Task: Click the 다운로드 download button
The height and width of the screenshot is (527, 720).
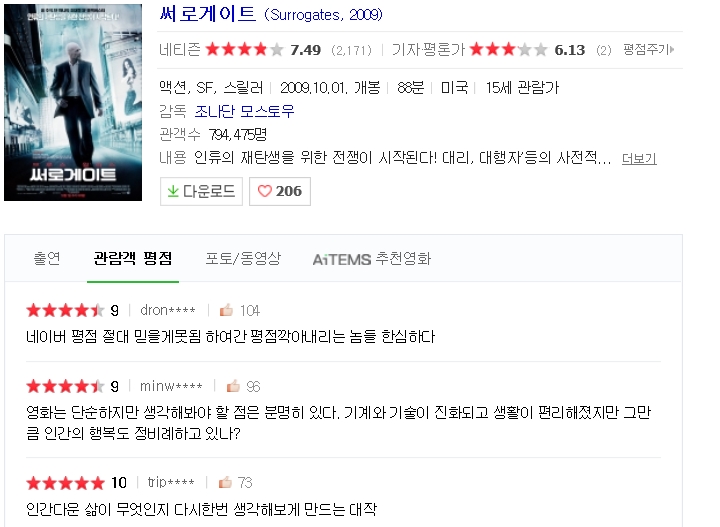Action: (201, 191)
